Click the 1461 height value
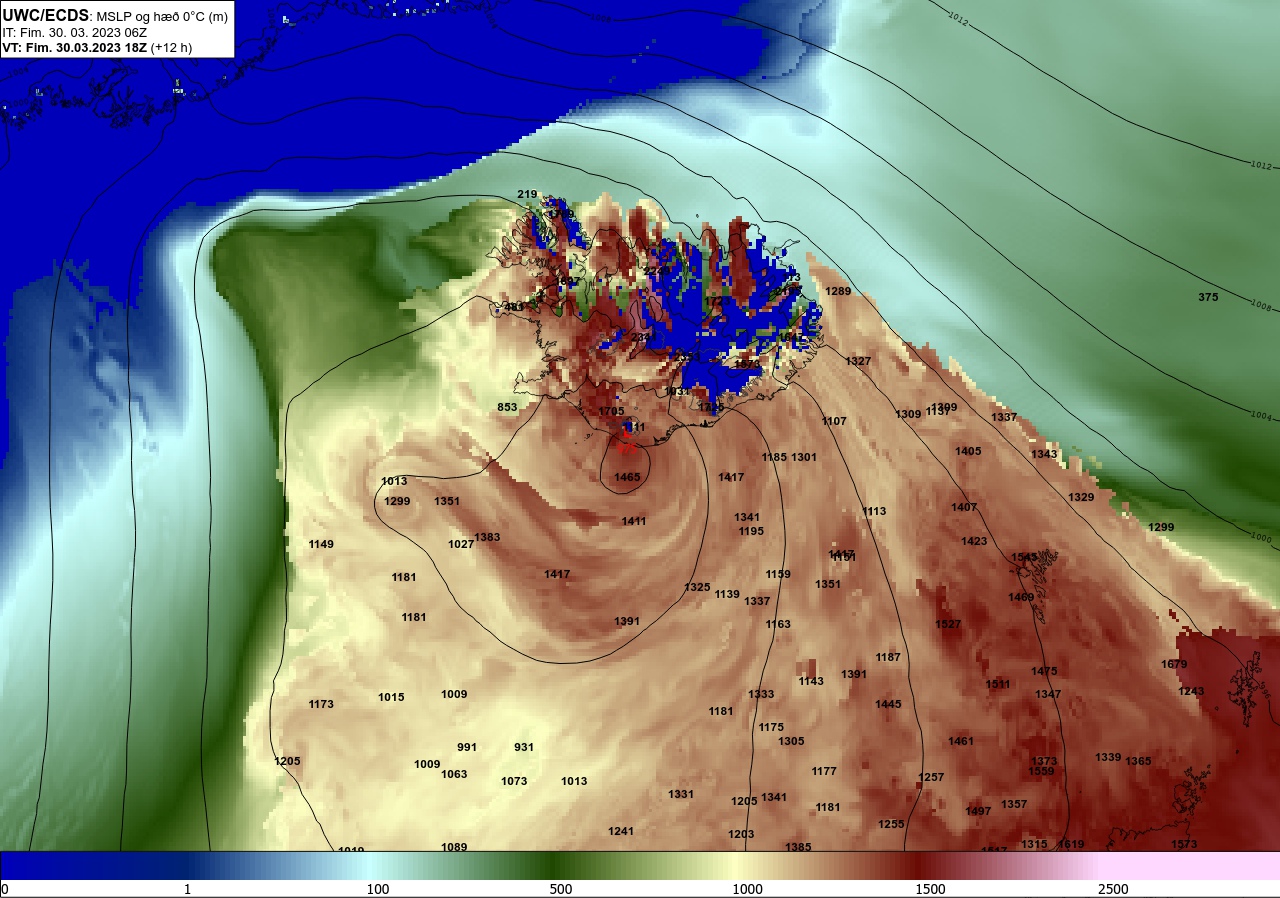Screen dimensions: 1280x898 pyautogui.click(x=961, y=741)
